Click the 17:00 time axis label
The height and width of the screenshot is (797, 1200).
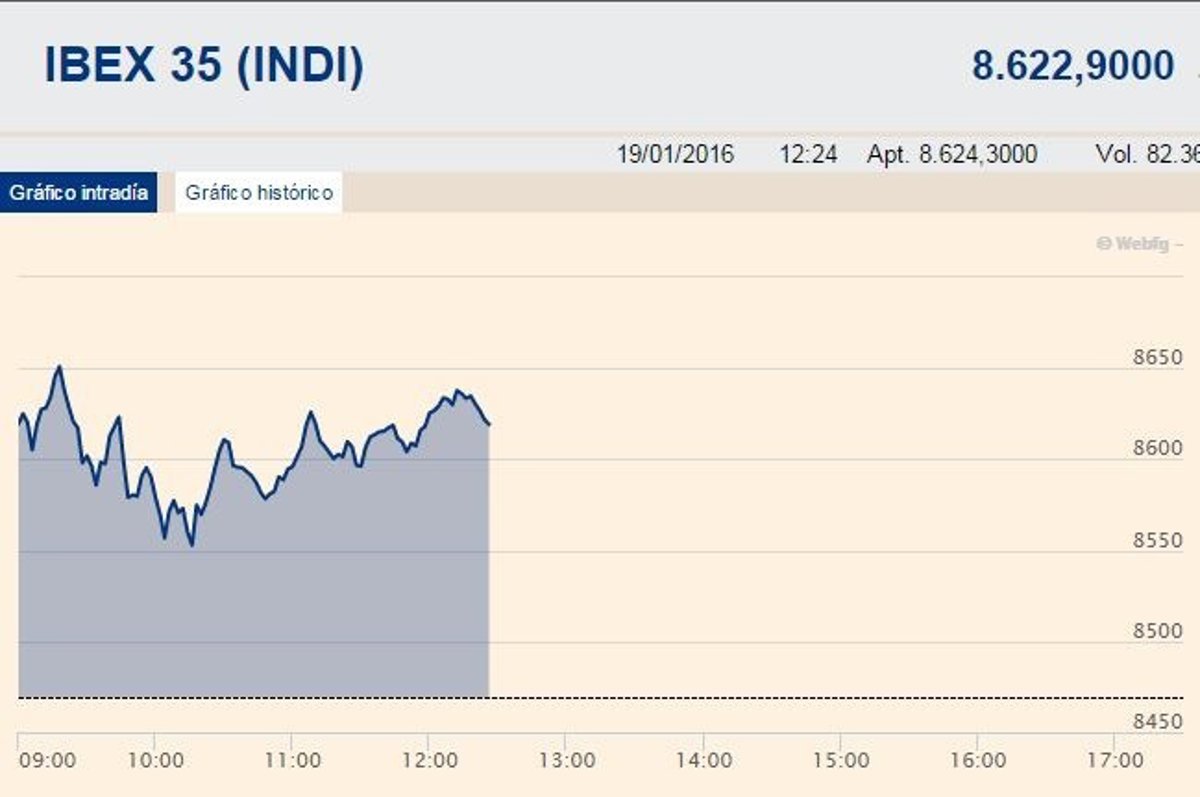1114,760
